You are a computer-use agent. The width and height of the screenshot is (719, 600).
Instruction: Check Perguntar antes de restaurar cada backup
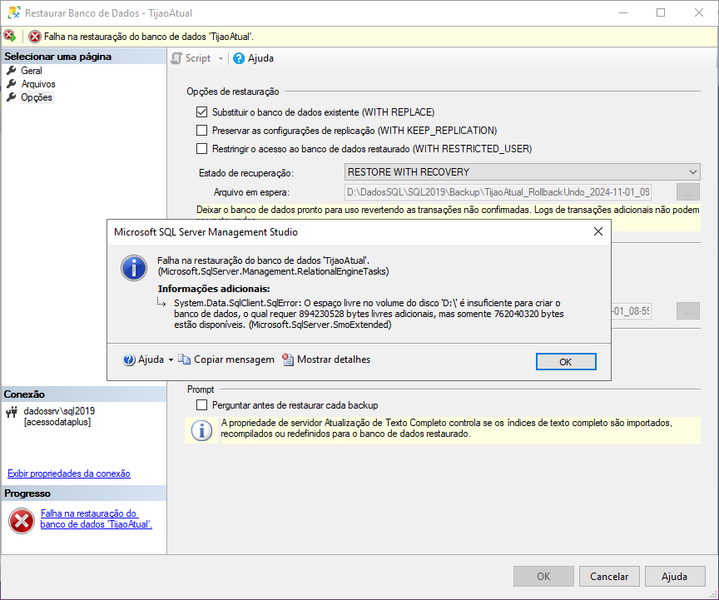point(201,405)
